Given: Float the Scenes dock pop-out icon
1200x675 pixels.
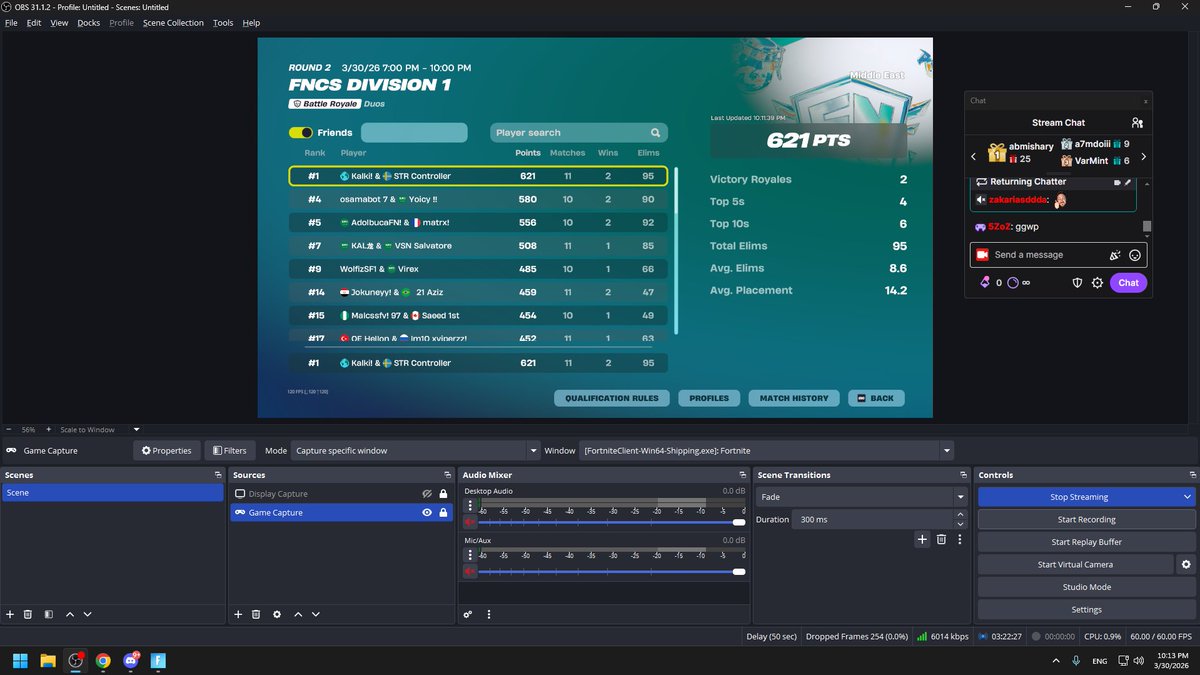Looking at the screenshot, I should [218, 475].
